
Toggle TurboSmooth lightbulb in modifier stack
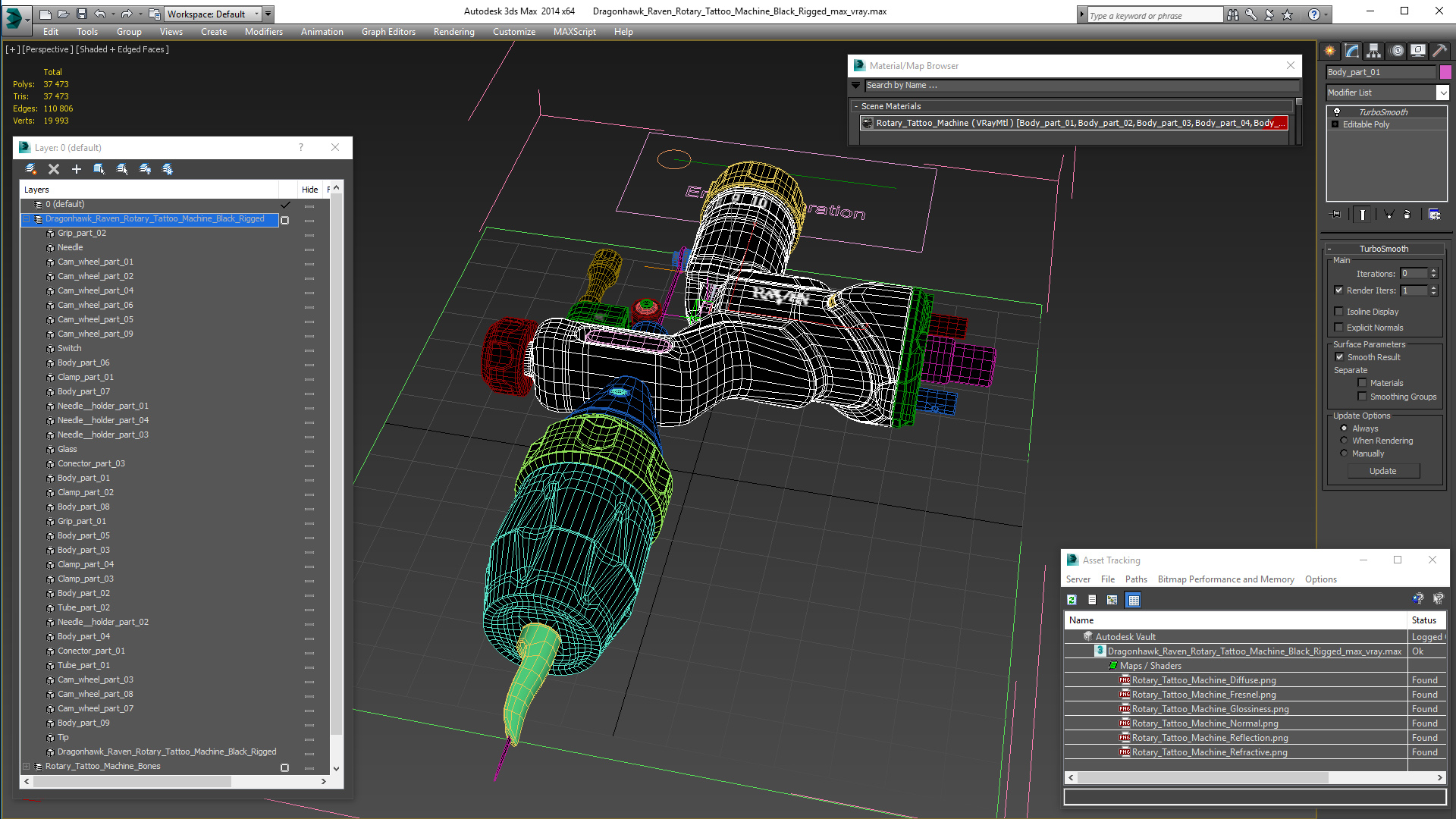click(x=1337, y=111)
